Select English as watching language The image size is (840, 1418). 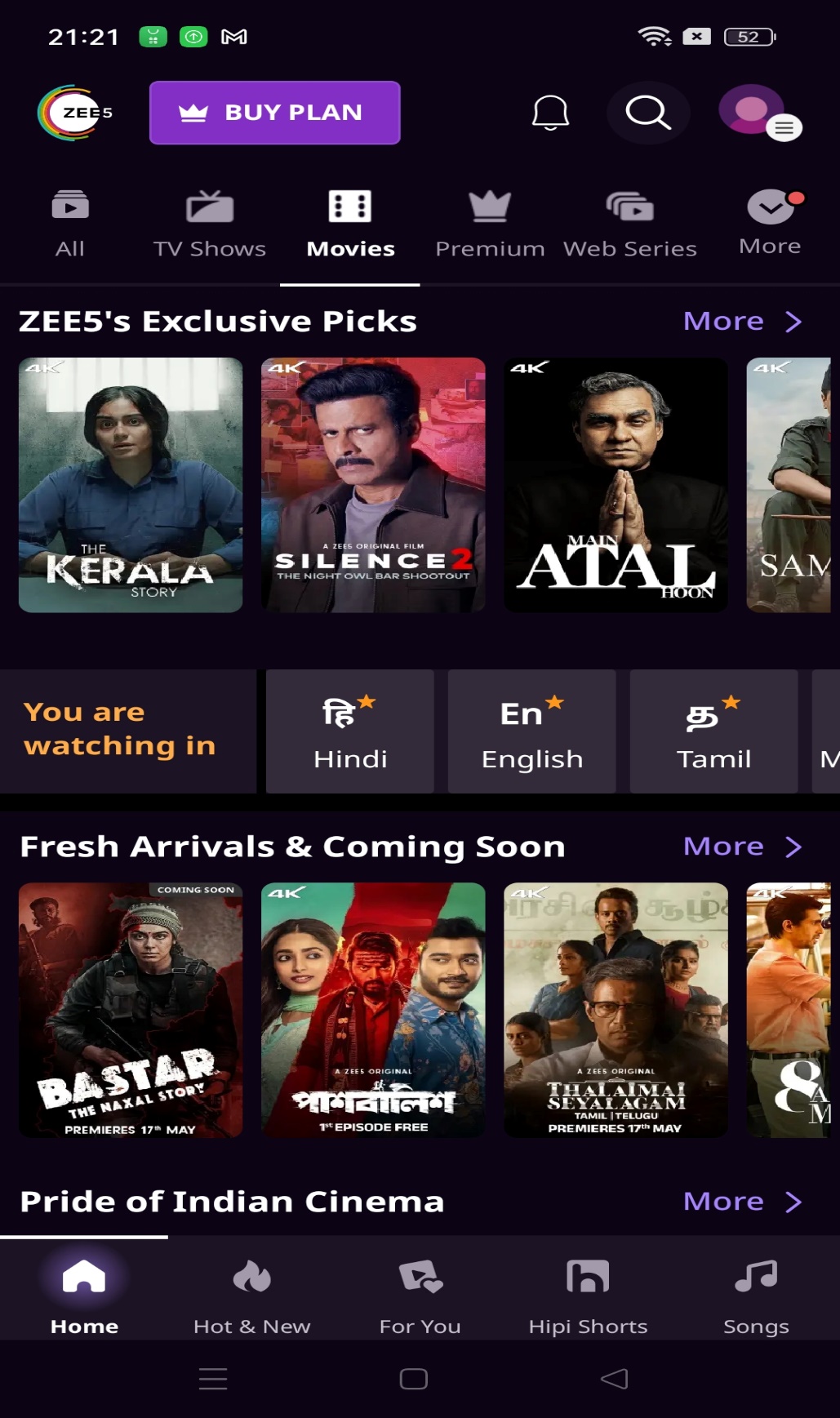click(532, 731)
